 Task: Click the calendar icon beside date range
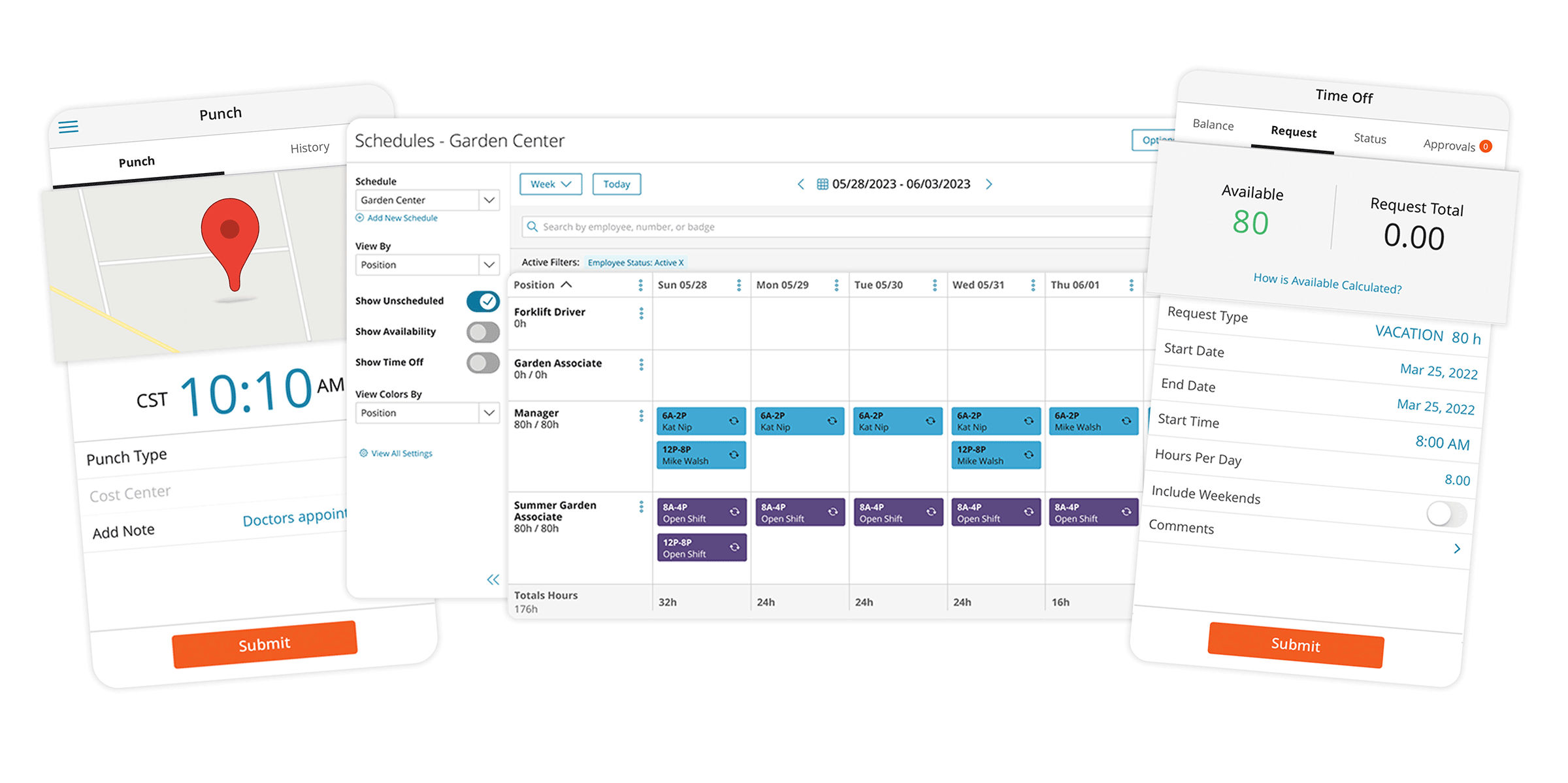823,184
